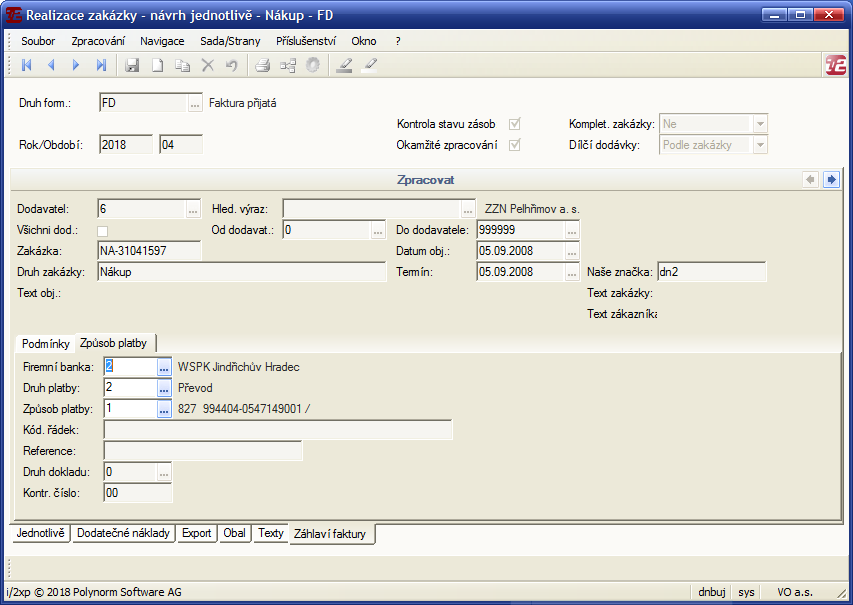Viewport: 853px width, 605px height.
Task: Click the Copy record icon
Action: (182, 65)
